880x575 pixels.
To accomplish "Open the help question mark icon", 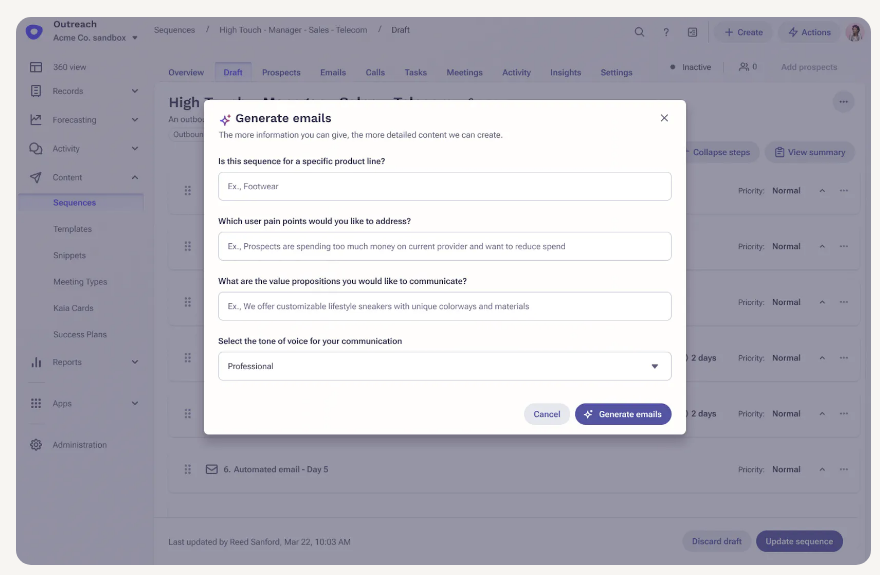I will [666, 32].
